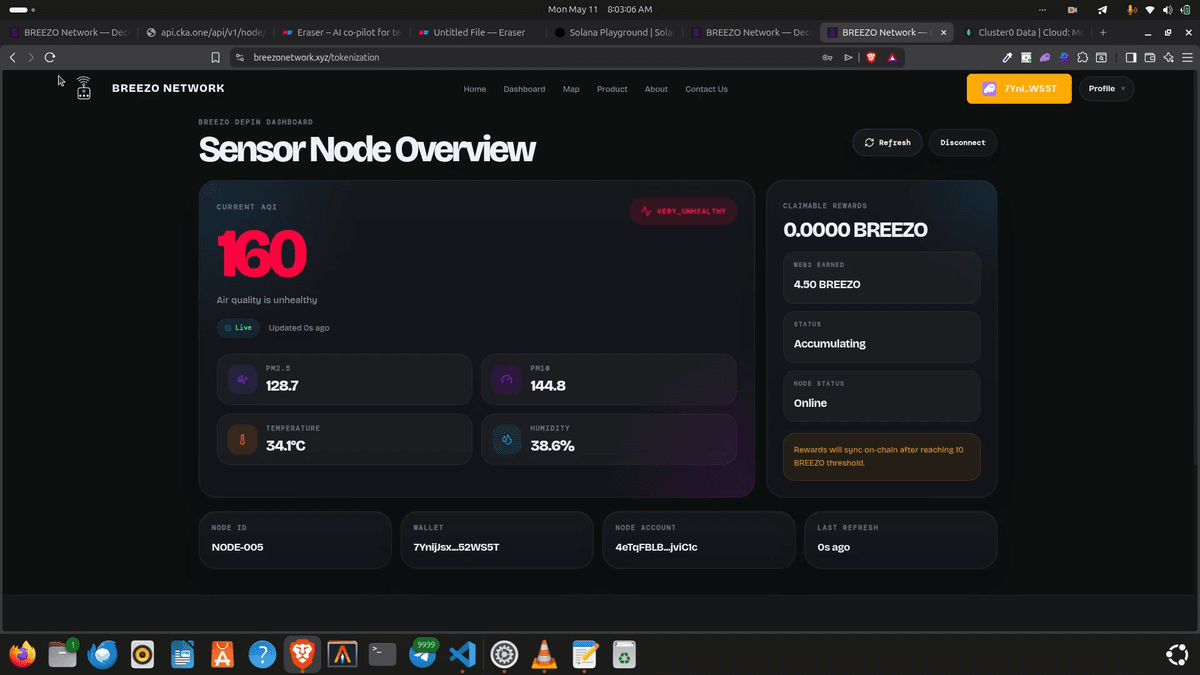The width and height of the screenshot is (1200, 675).
Task: Switch to the Untitled File Eraser tab
Action: click(478, 32)
